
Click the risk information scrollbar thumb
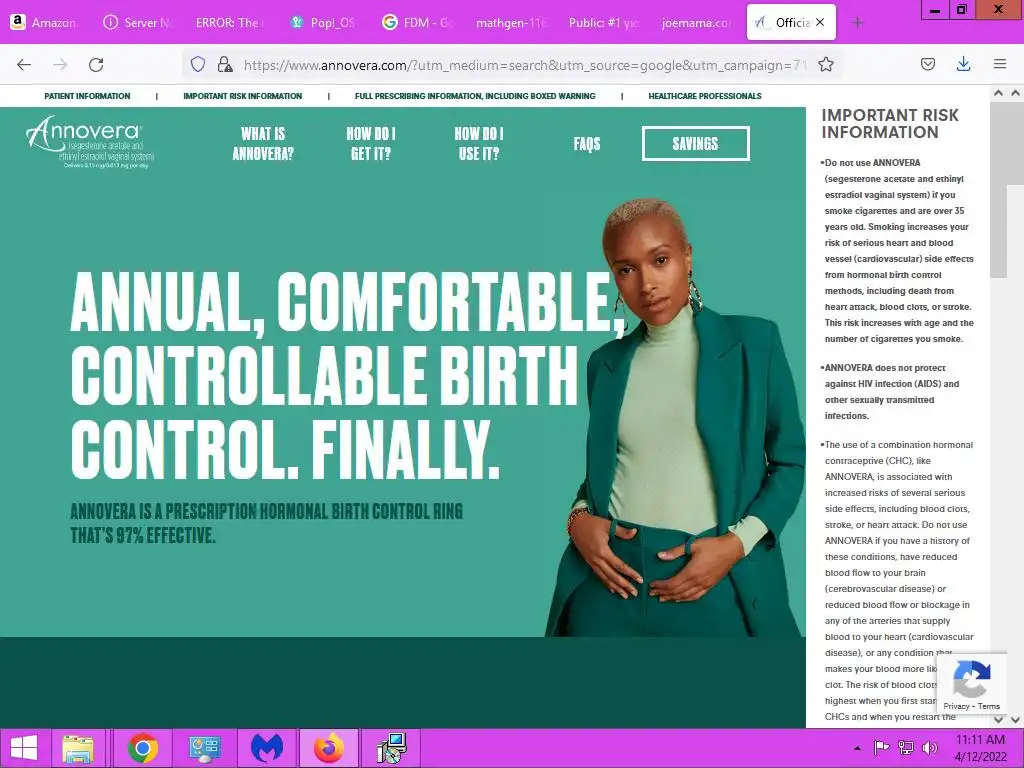999,190
